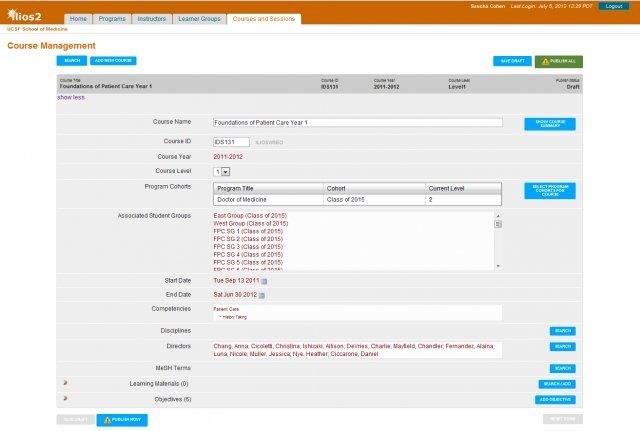This screenshot has height=431, width=640.
Task: Click the 'History Taking' sub-competency
Action: click(x=235, y=317)
